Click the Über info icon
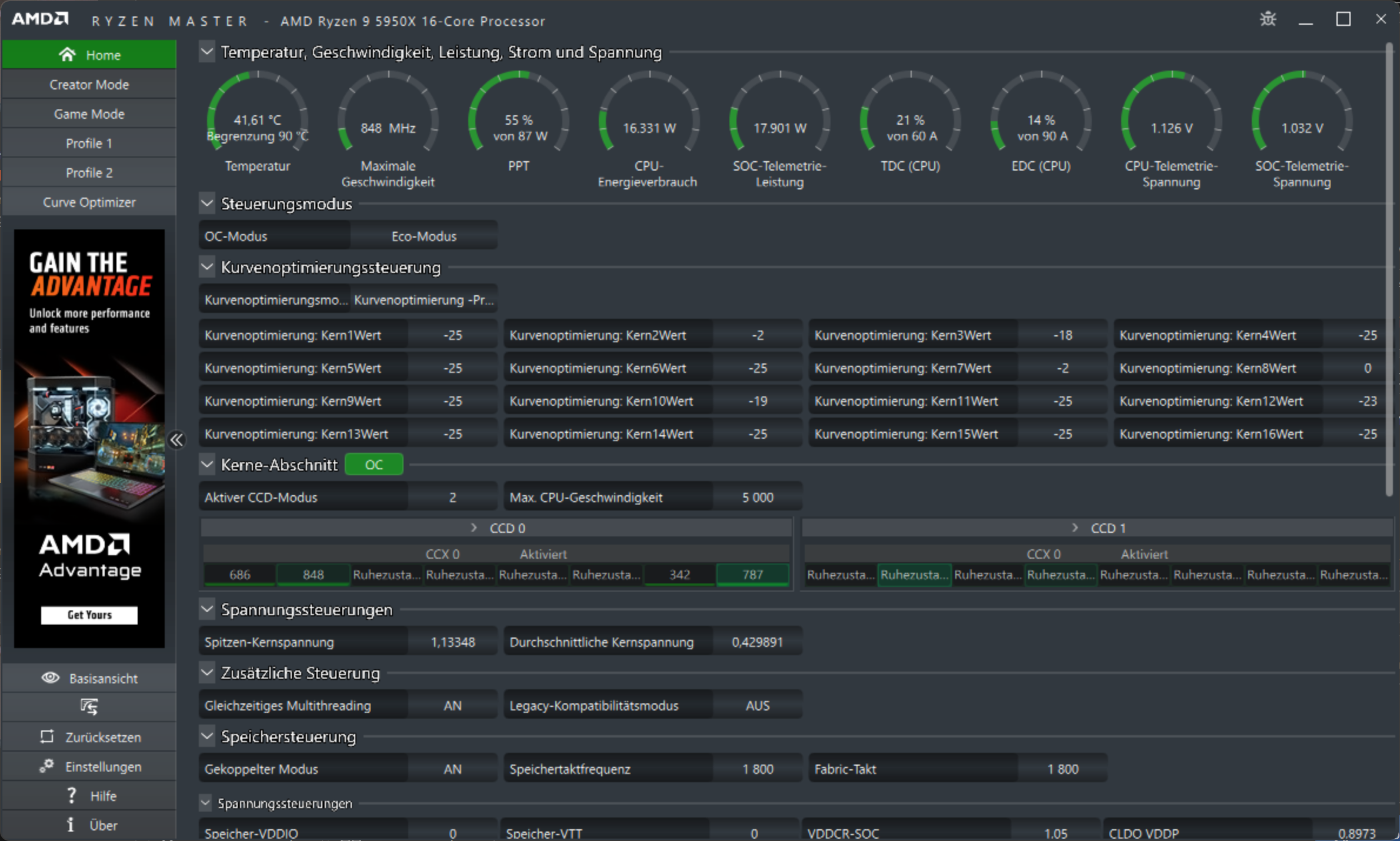The width and height of the screenshot is (1400, 841). (71, 825)
